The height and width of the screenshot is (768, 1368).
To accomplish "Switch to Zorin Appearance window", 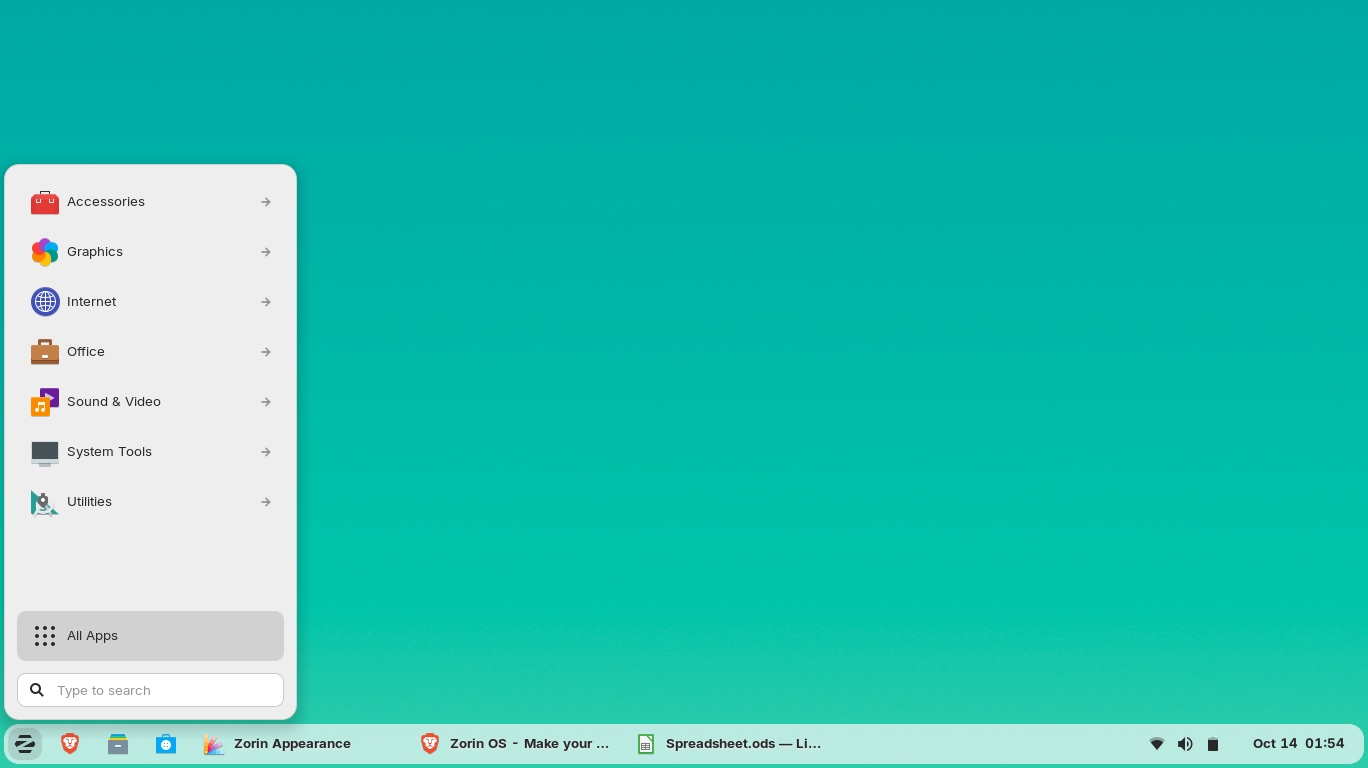I will click(280, 744).
